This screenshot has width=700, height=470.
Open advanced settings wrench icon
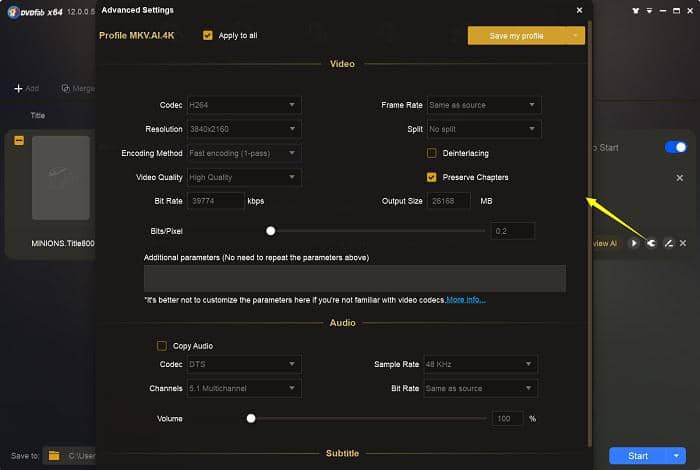(651, 243)
